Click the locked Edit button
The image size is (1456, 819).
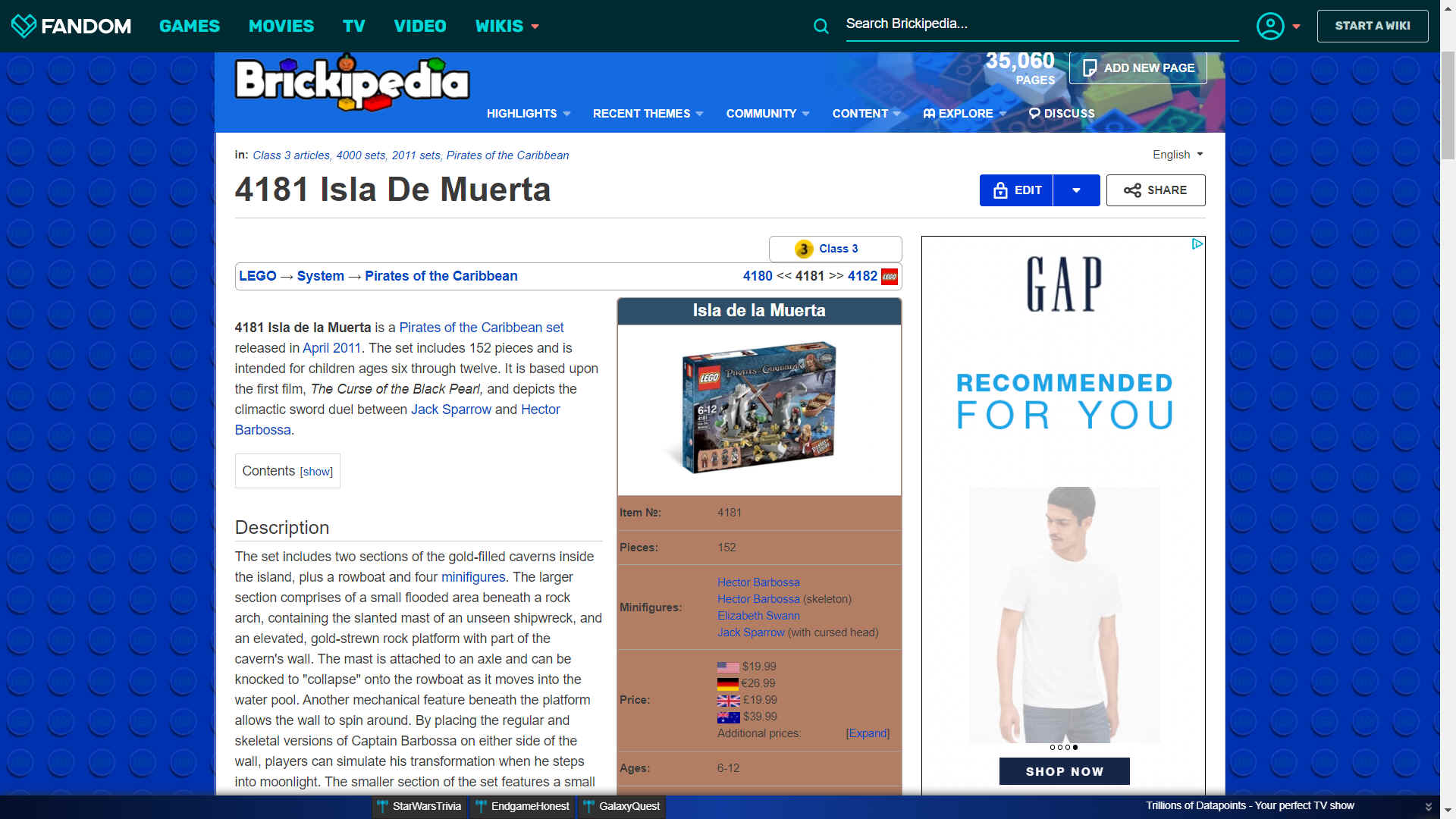1016,190
